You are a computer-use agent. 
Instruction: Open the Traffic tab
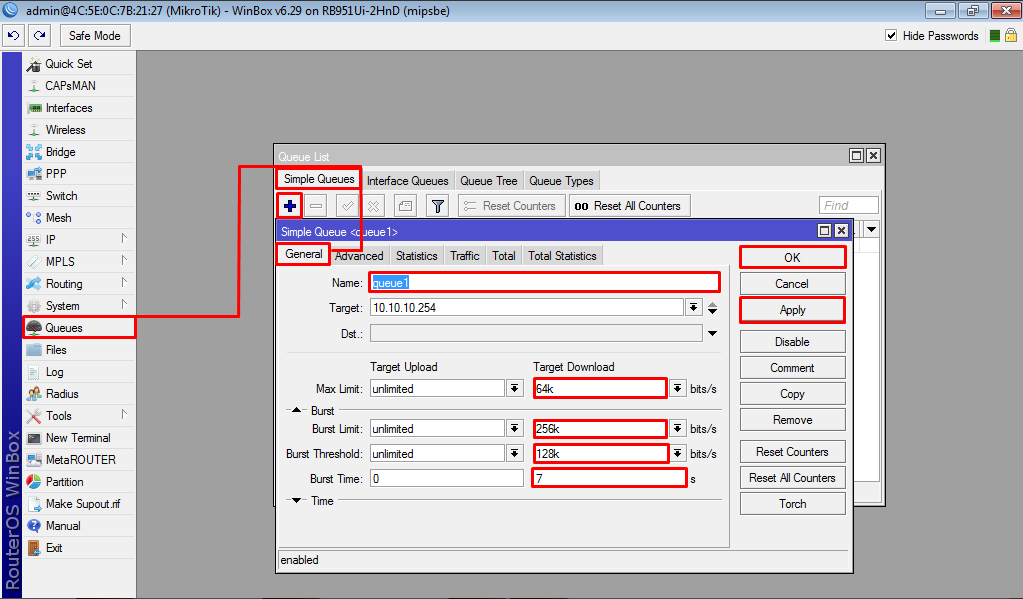[x=465, y=256]
